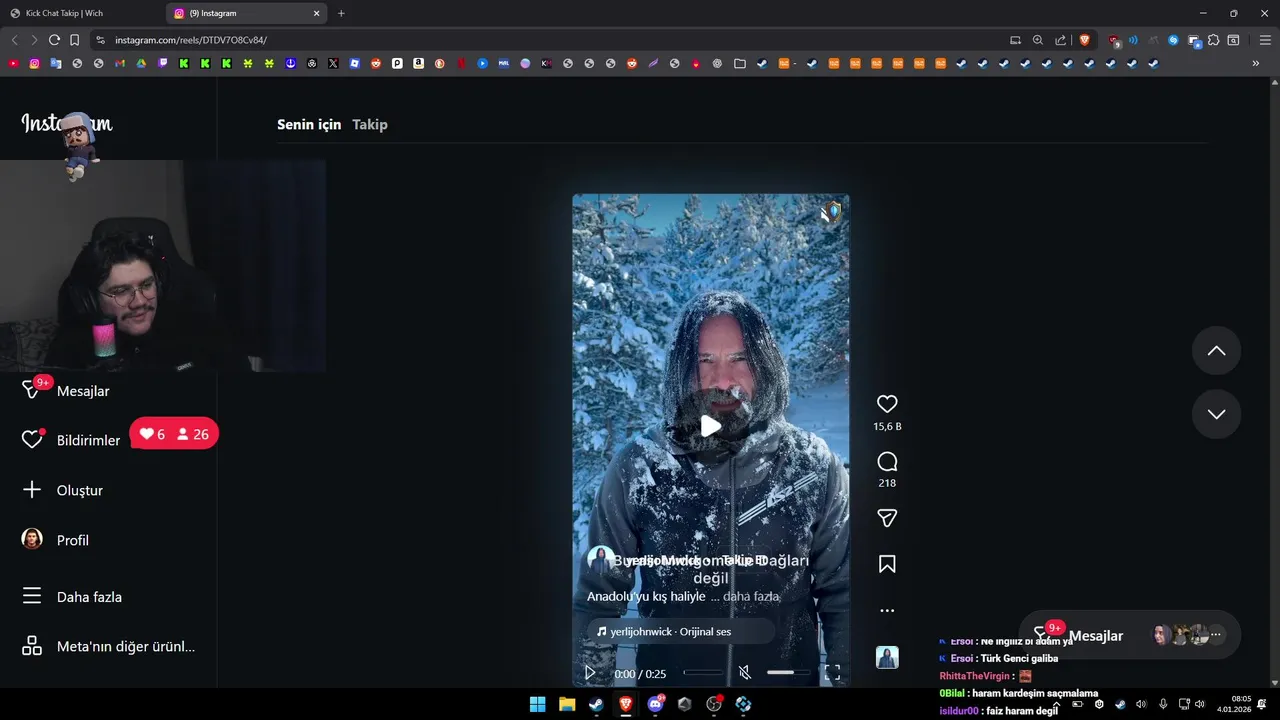Click the zoom magnifier icon in the address bar
The image size is (1280, 720).
click(1037, 40)
